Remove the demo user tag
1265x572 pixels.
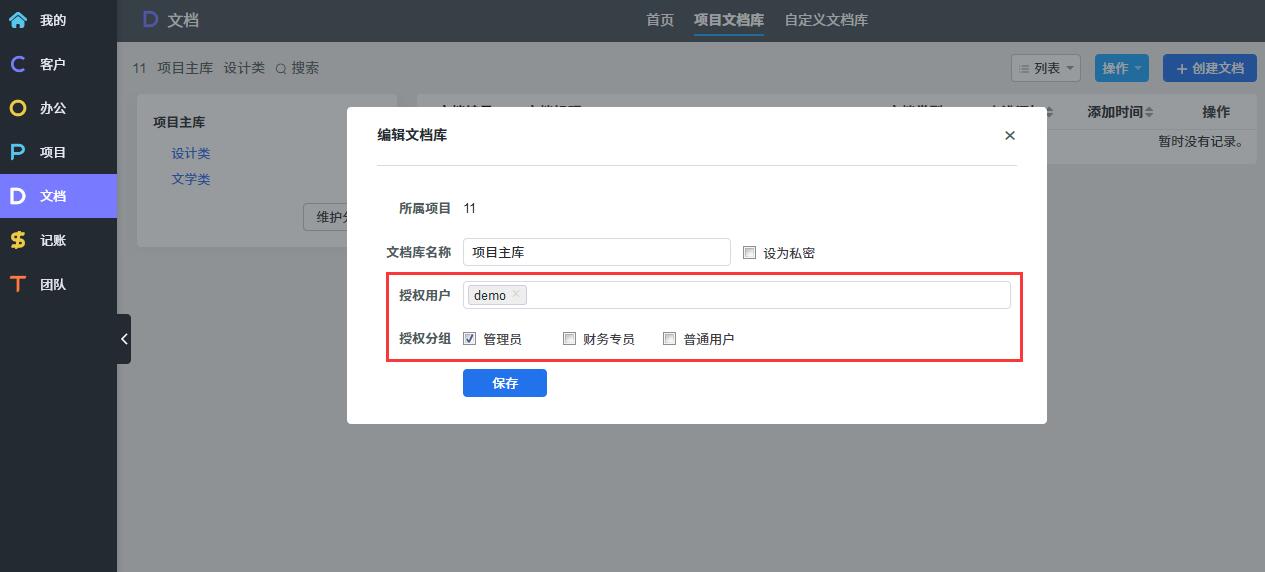(x=515, y=295)
